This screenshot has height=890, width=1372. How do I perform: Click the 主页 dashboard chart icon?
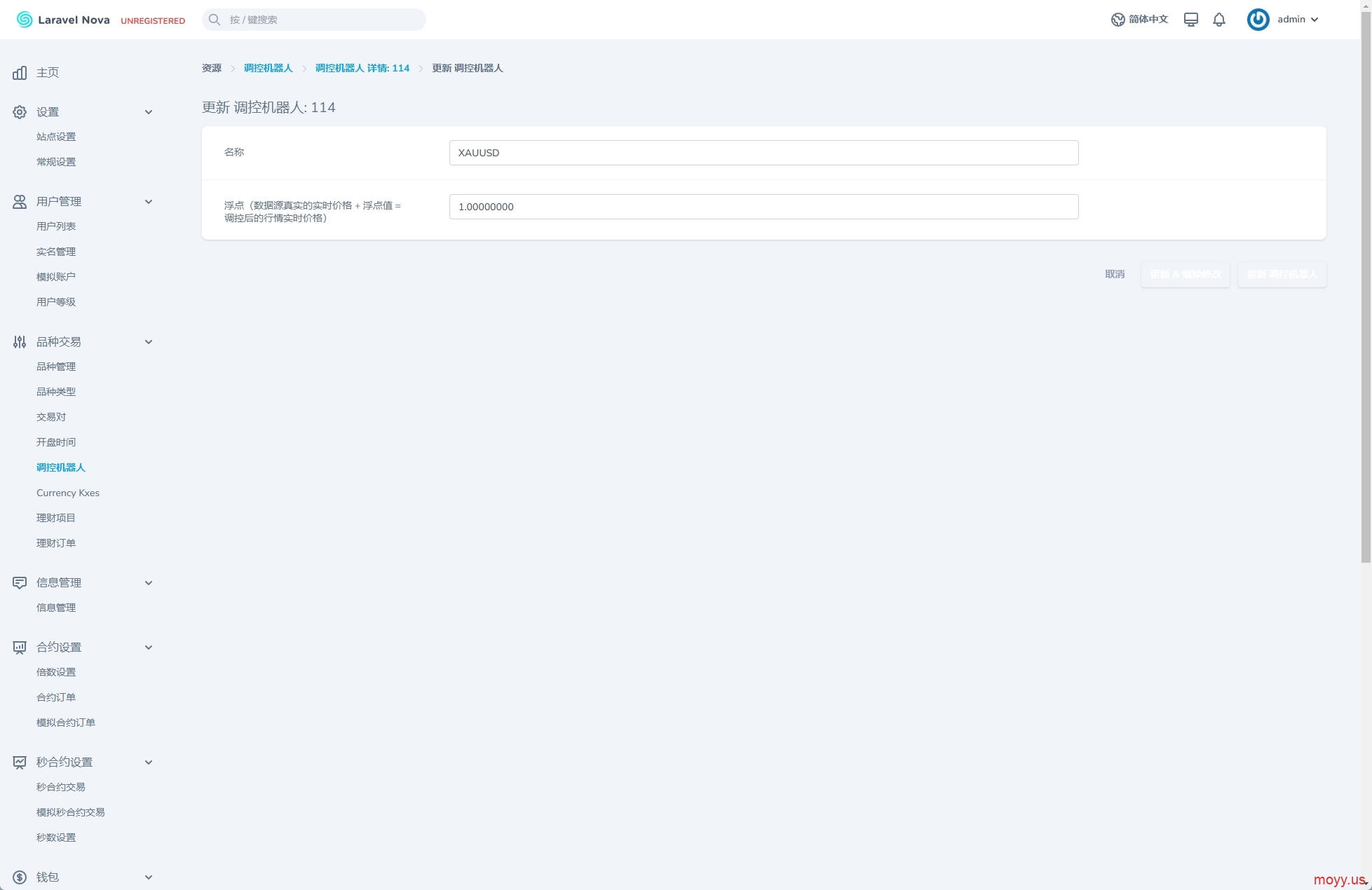(x=20, y=73)
